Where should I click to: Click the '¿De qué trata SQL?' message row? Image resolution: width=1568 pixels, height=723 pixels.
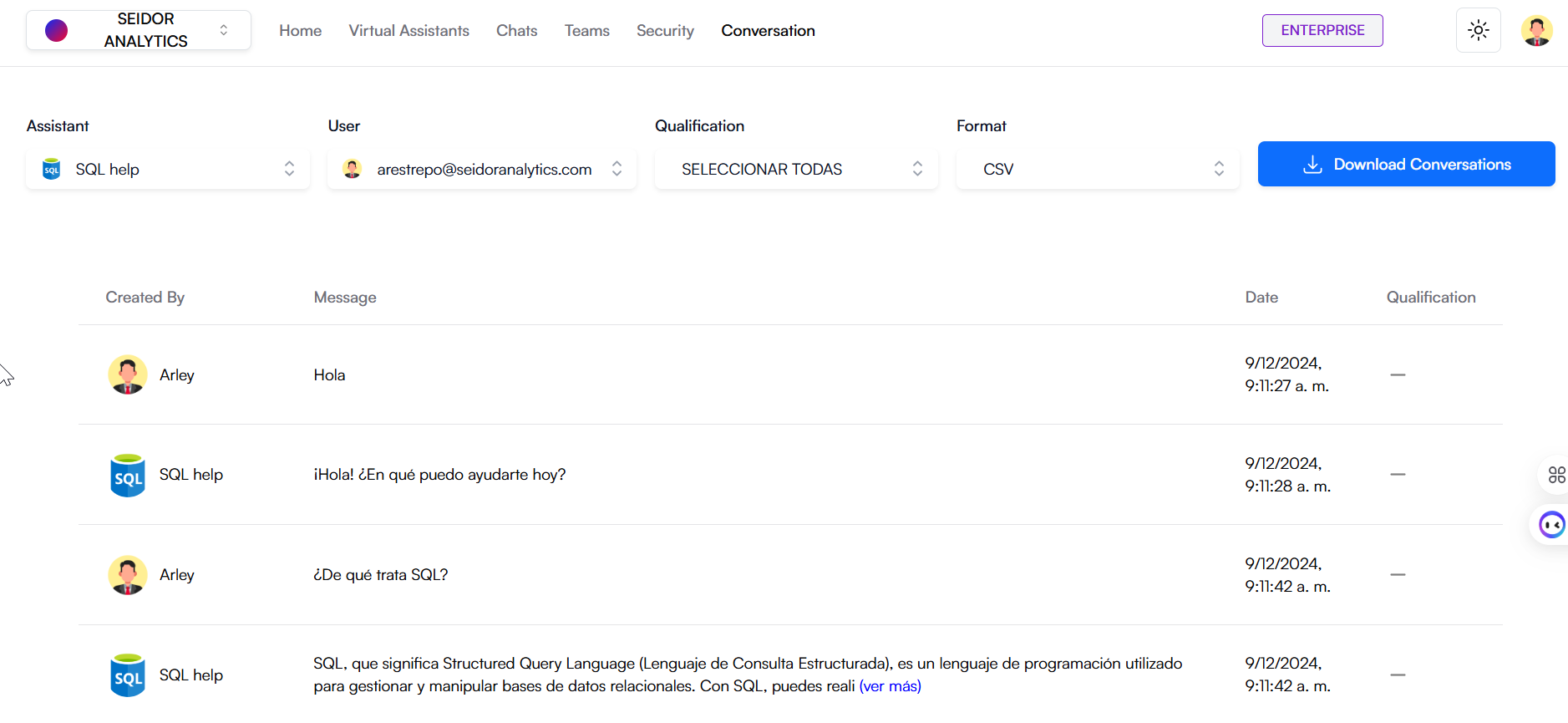click(x=381, y=575)
